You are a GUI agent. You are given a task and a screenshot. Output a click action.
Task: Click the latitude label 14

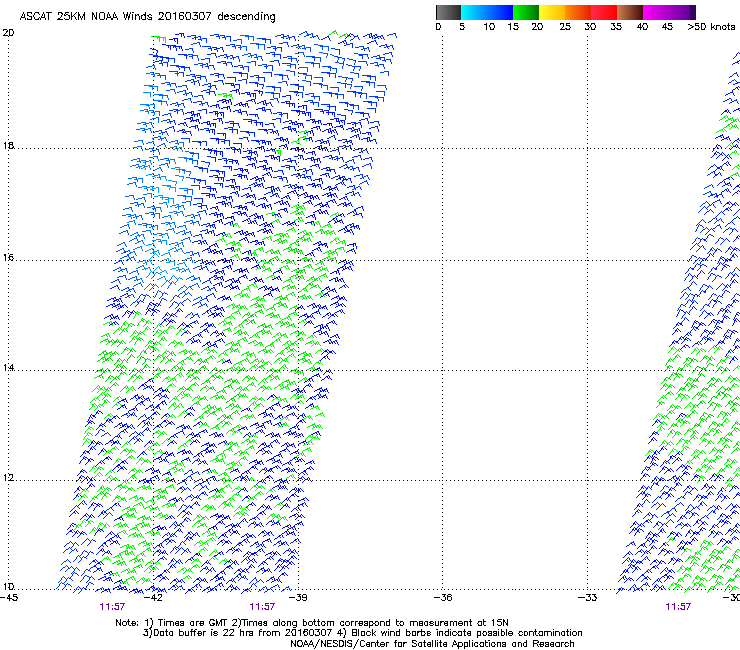pos(8,367)
